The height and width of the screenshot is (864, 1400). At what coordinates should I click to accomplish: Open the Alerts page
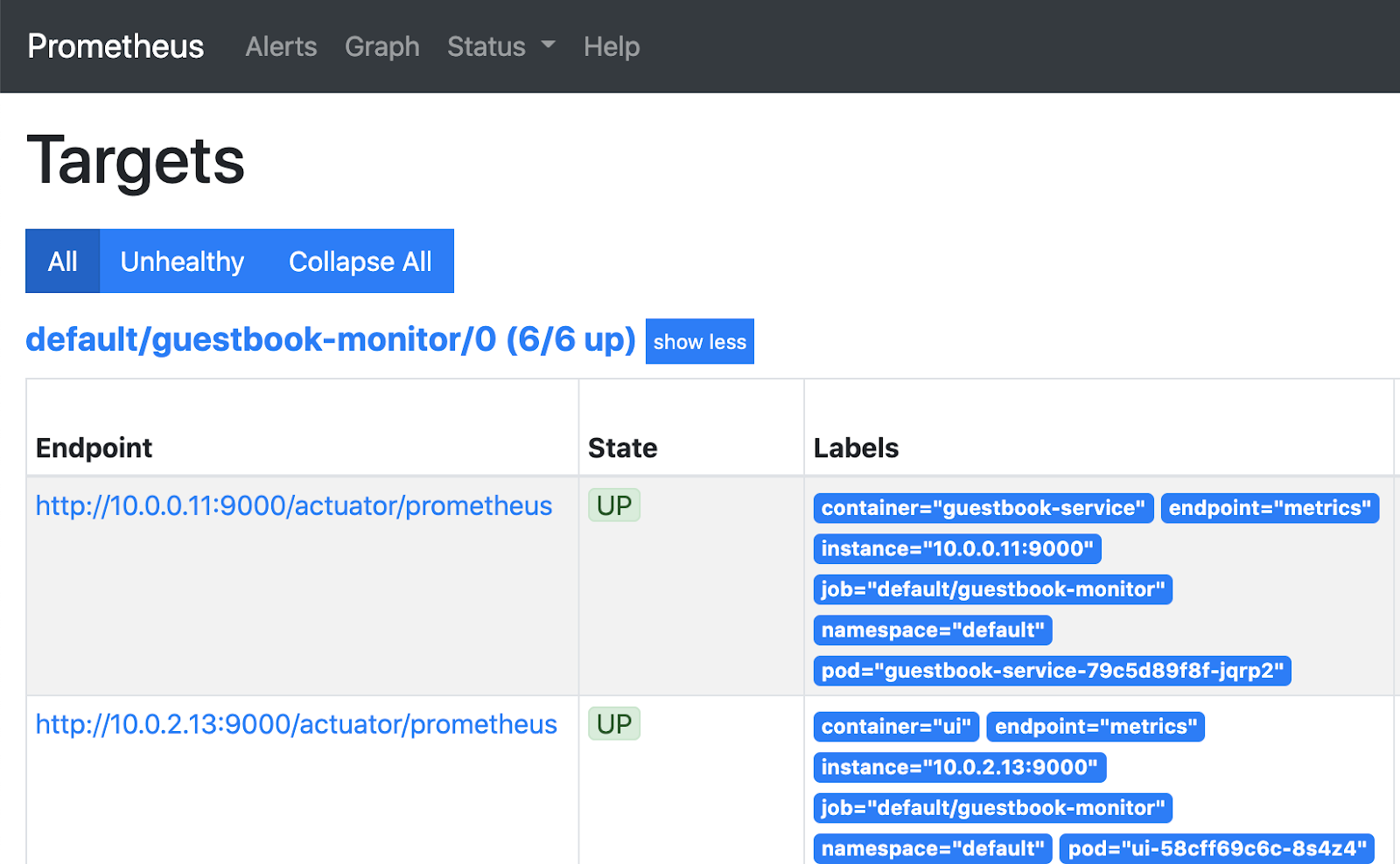pyautogui.click(x=281, y=46)
